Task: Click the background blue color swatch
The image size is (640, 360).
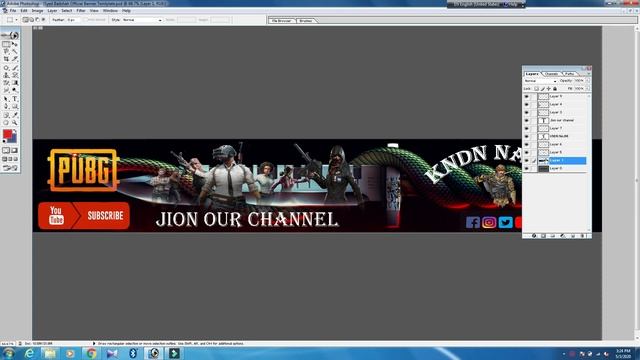Action: click(x=13, y=139)
